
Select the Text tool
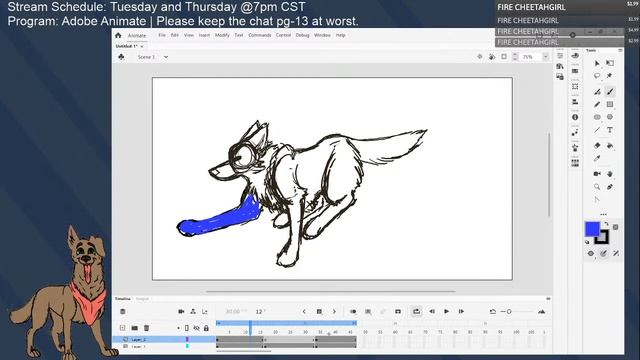[x=610, y=130]
